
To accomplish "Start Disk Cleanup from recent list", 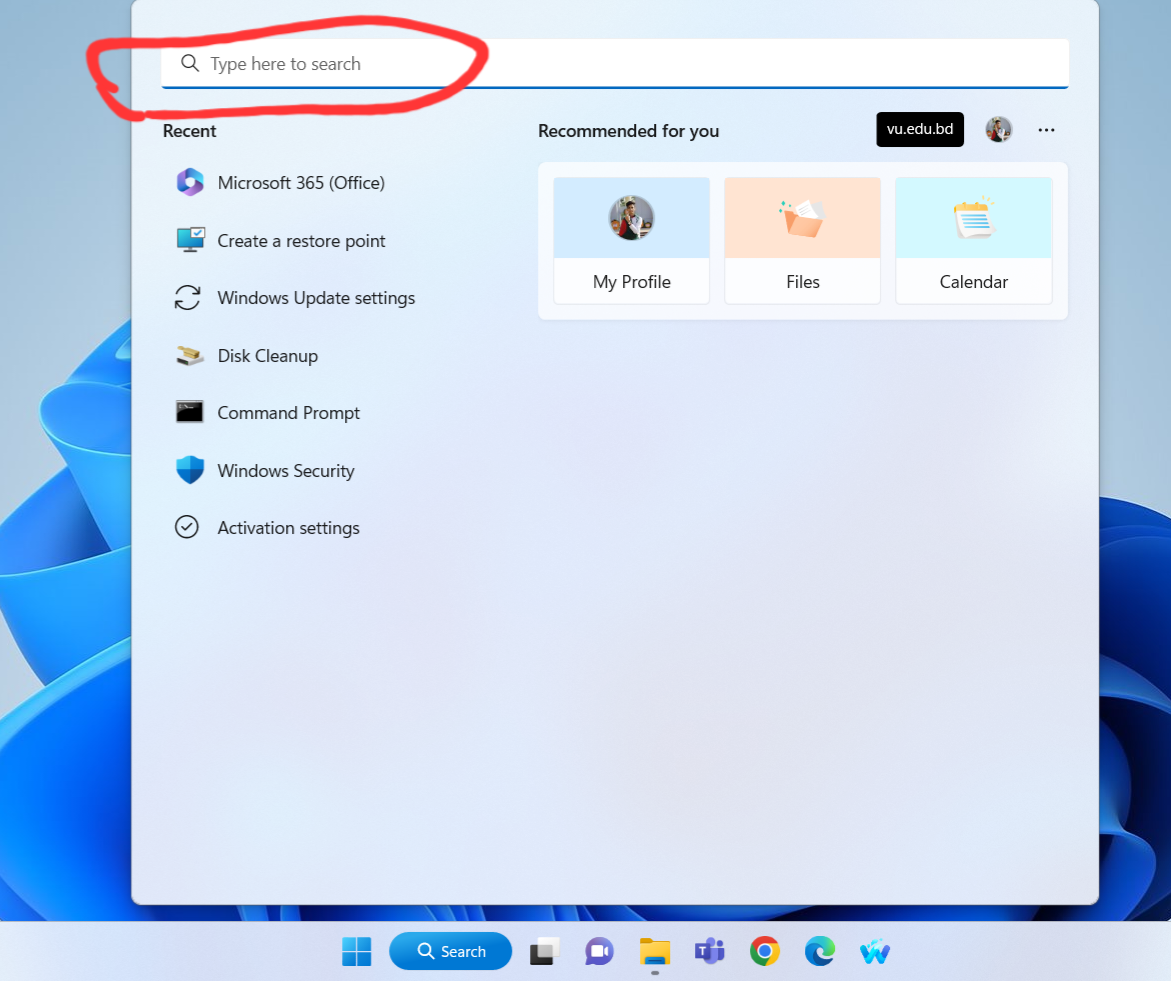I will [x=267, y=356].
